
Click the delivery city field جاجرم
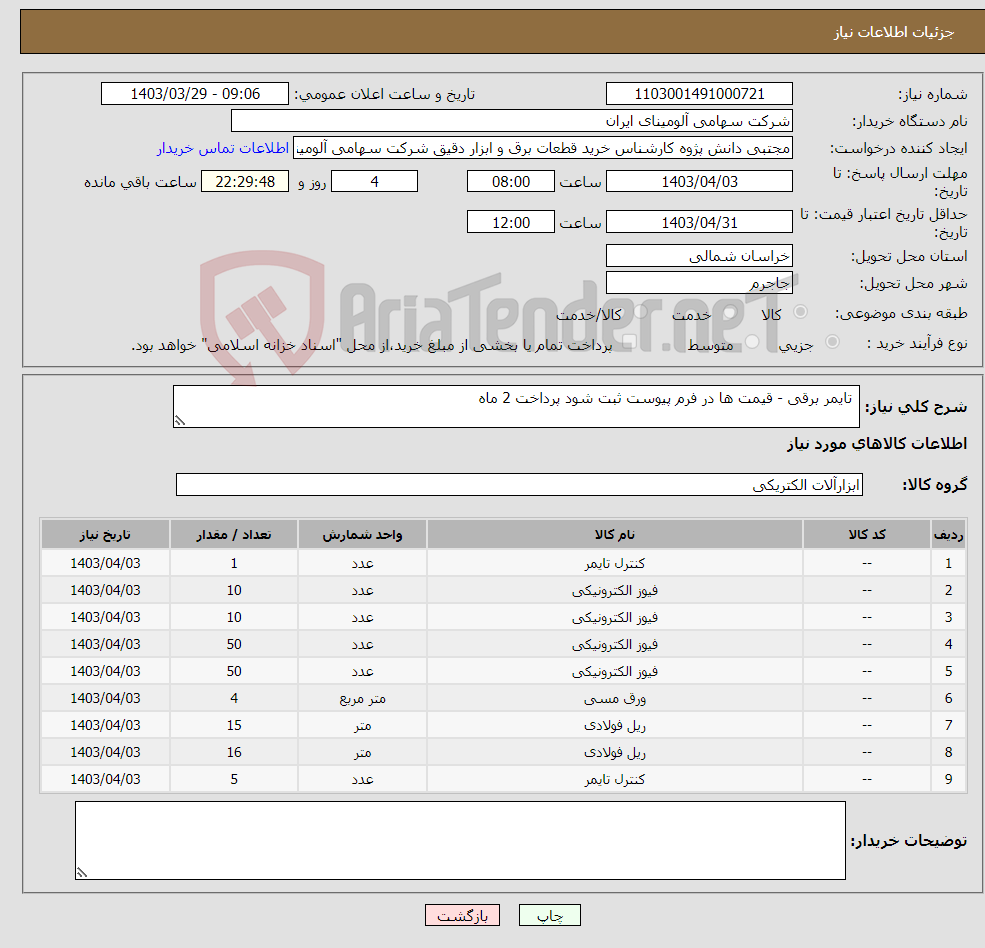[699, 283]
